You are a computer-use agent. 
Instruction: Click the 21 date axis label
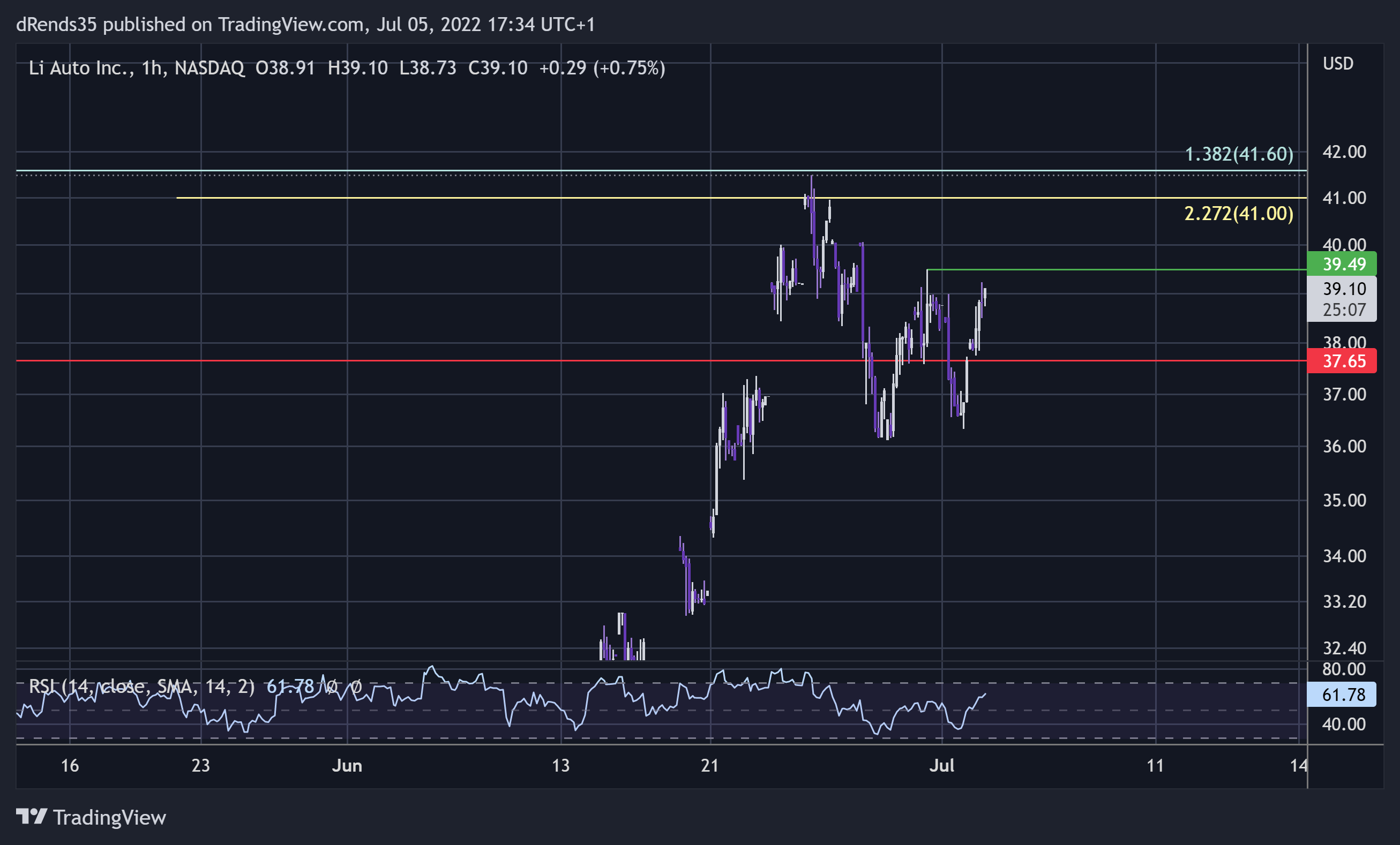(x=710, y=766)
